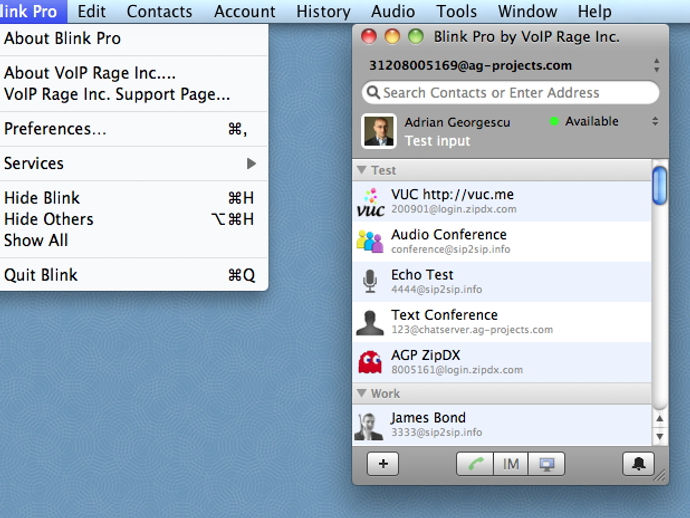690x518 pixels.
Task: Select Show All menu item
Action: pos(134,240)
